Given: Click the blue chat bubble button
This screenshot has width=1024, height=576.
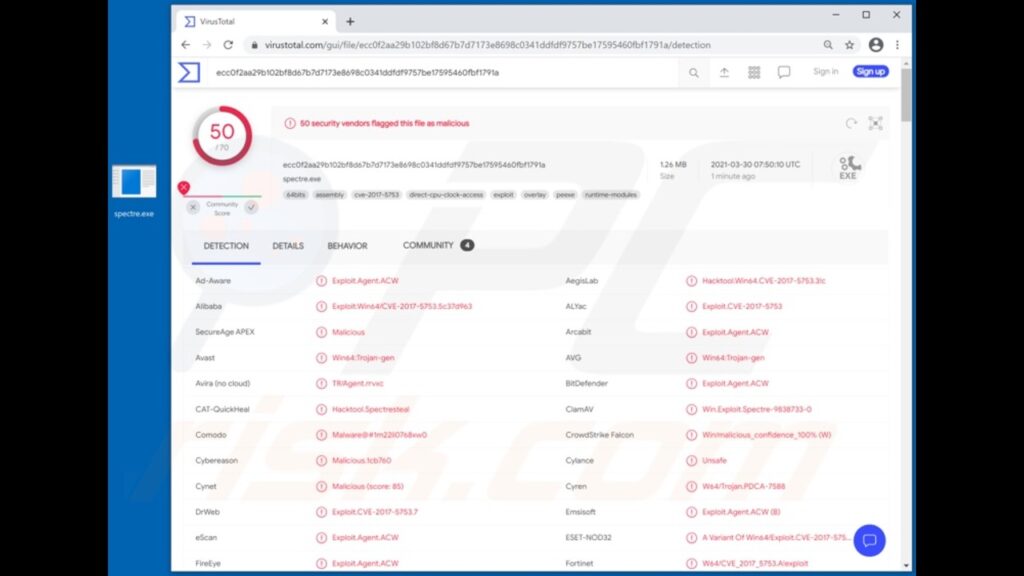Looking at the screenshot, I should coord(869,540).
